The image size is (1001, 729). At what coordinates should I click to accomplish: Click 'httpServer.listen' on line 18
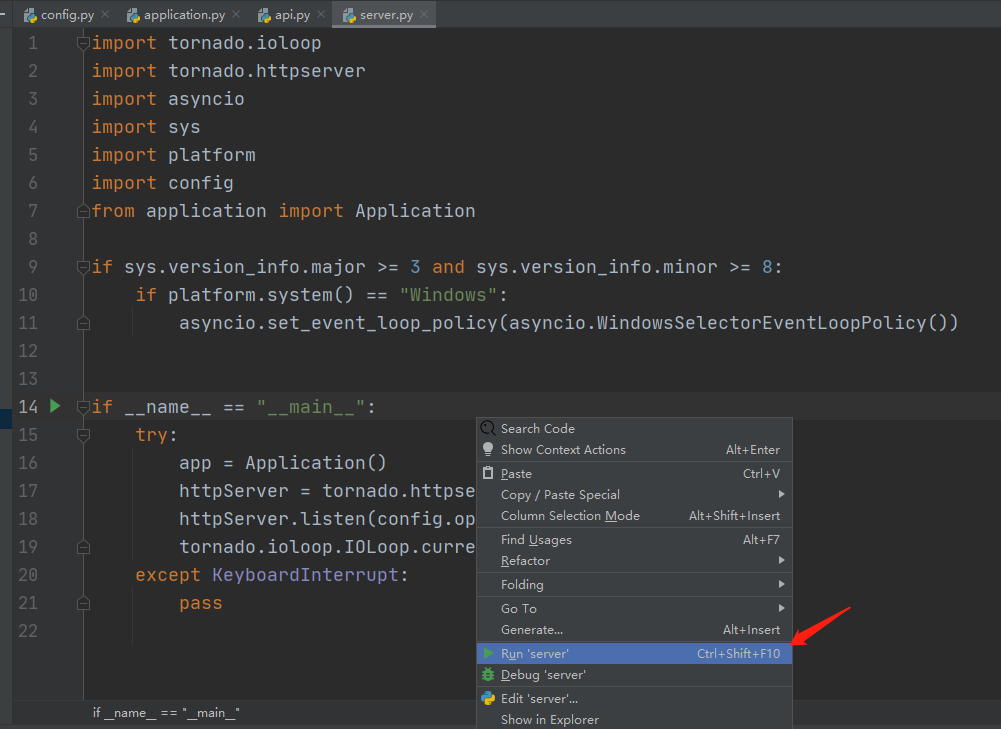coord(272,519)
